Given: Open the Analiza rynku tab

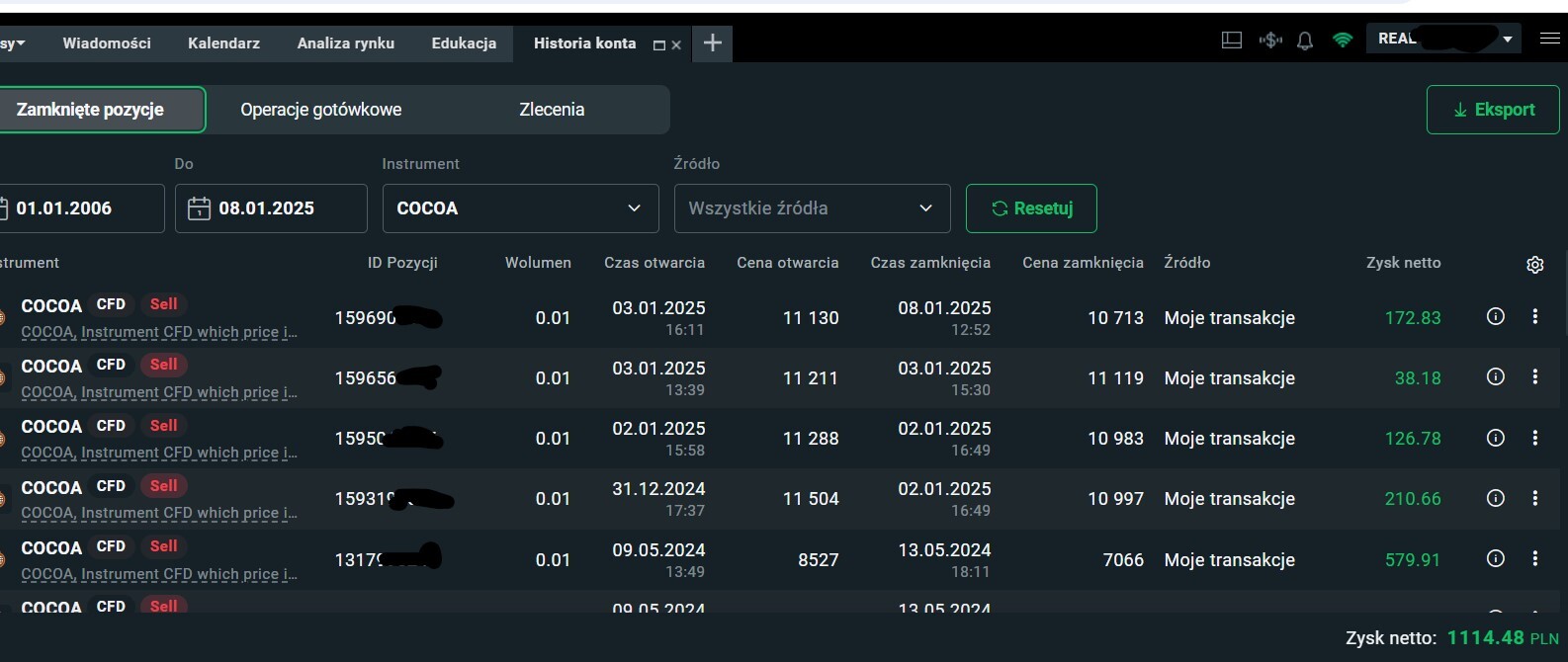Looking at the screenshot, I should 345,43.
